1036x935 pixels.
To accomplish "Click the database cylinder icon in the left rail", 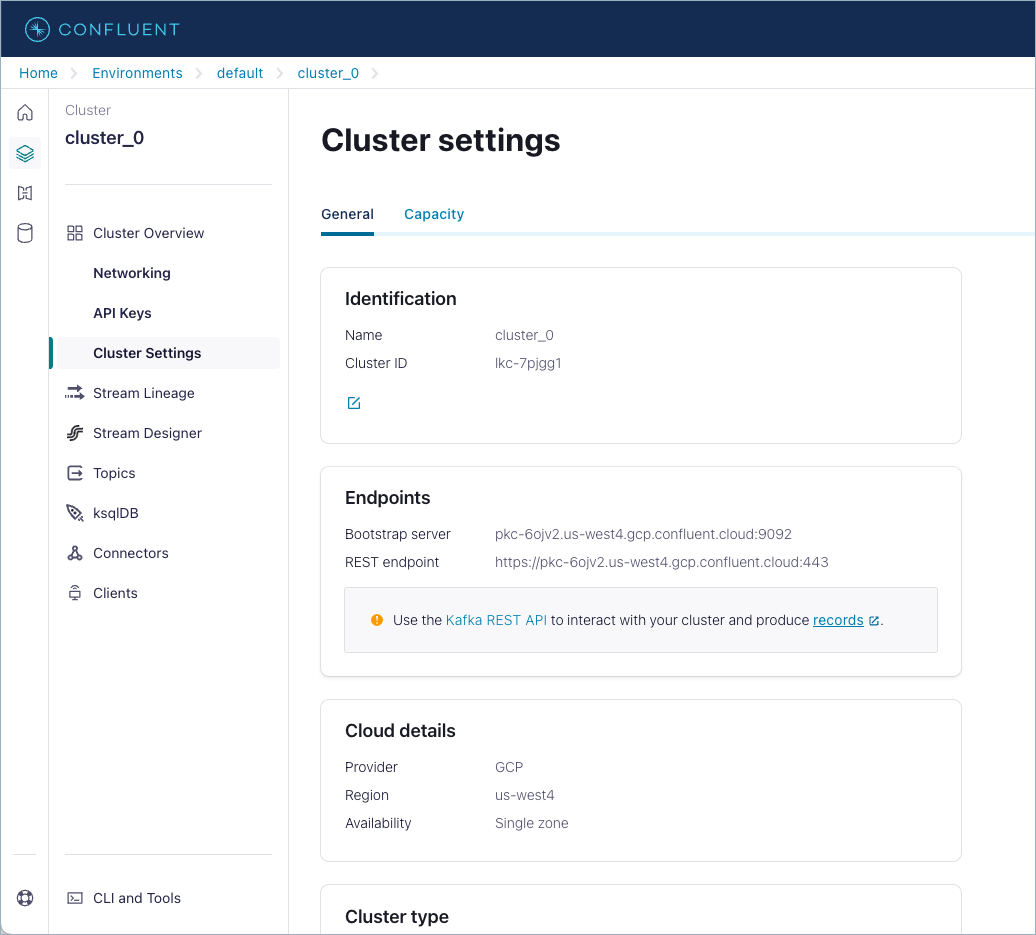I will coord(24,233).
